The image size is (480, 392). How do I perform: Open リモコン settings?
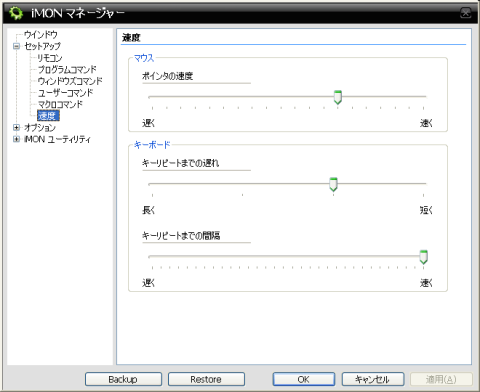point(49,58)
